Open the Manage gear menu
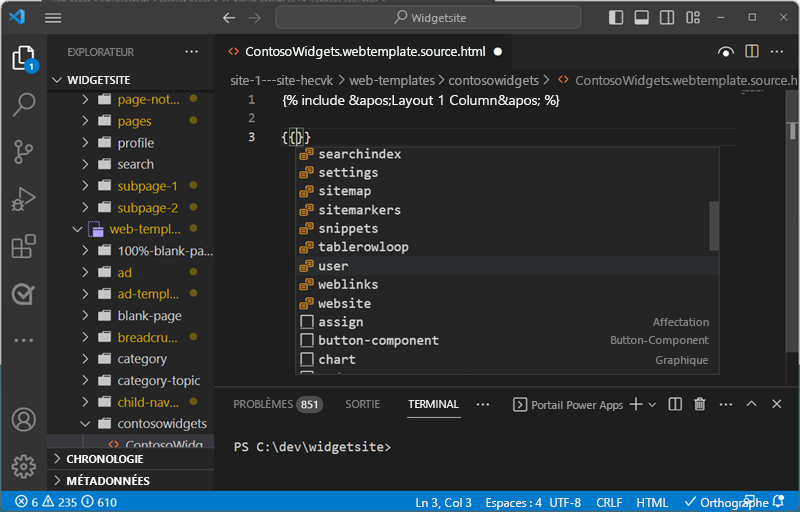The height and width of the screenshot is (512, 800). coord(23,466)
